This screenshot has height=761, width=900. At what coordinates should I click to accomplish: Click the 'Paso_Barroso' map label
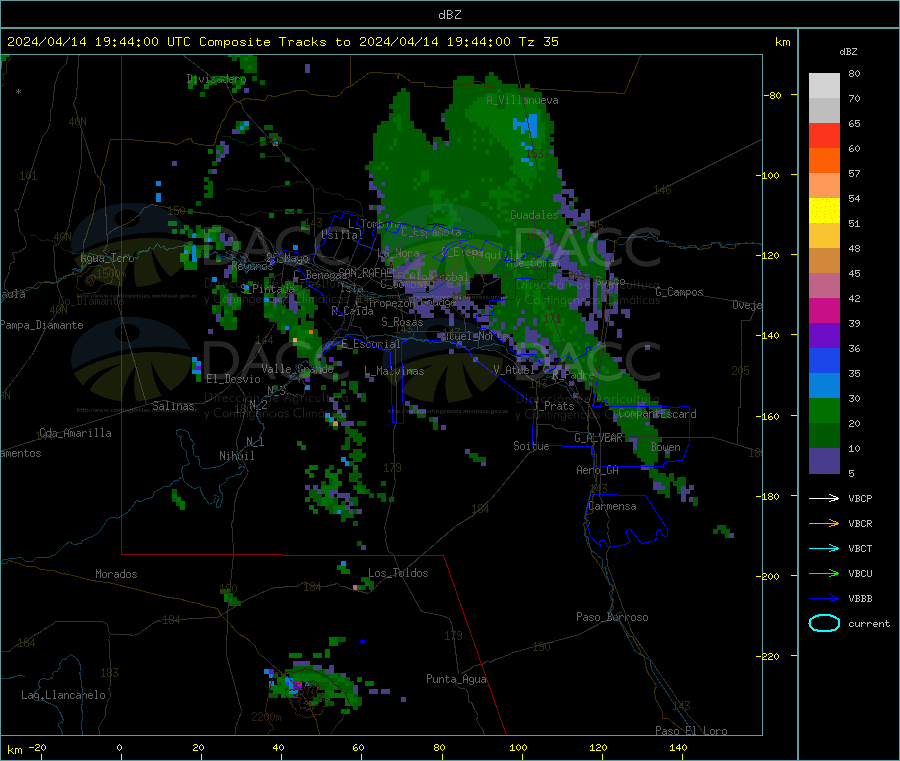point(612,617)
